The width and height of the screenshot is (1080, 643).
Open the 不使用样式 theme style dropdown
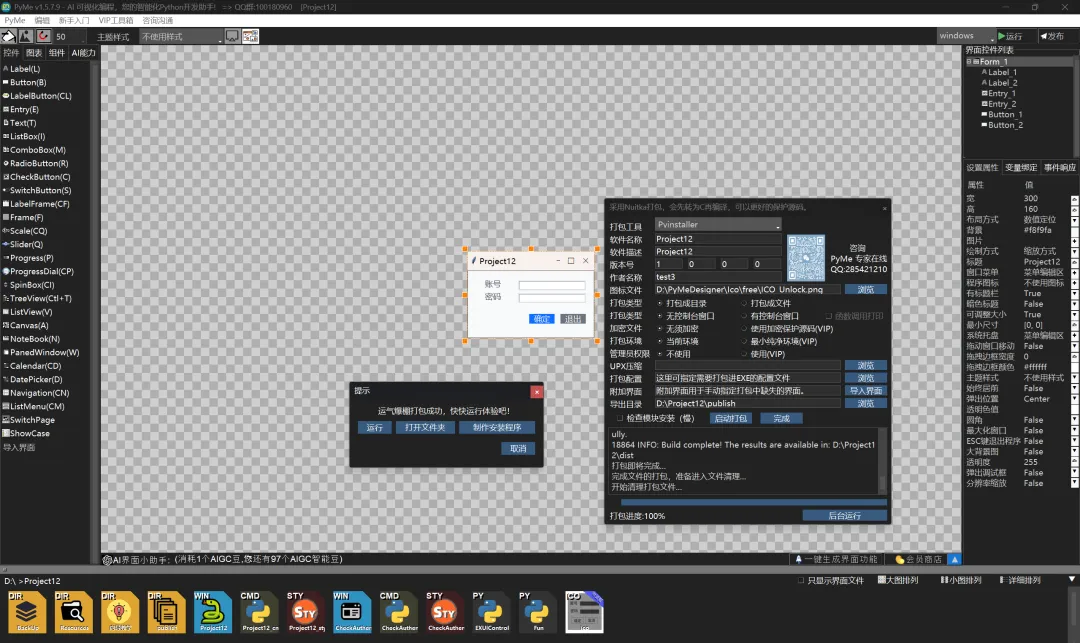coord(181,36)
